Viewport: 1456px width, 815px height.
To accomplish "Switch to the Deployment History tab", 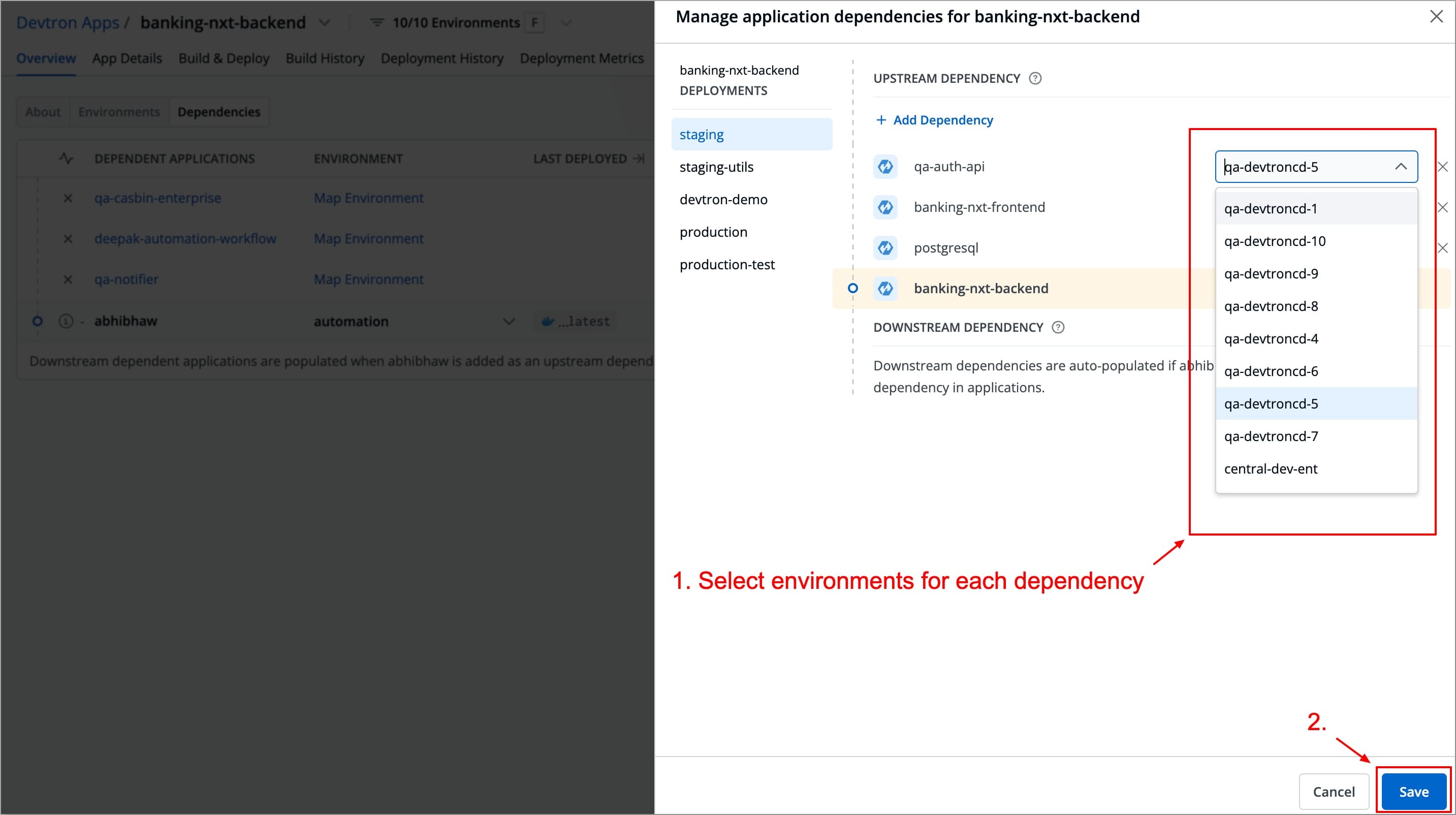I will (442, 58).
